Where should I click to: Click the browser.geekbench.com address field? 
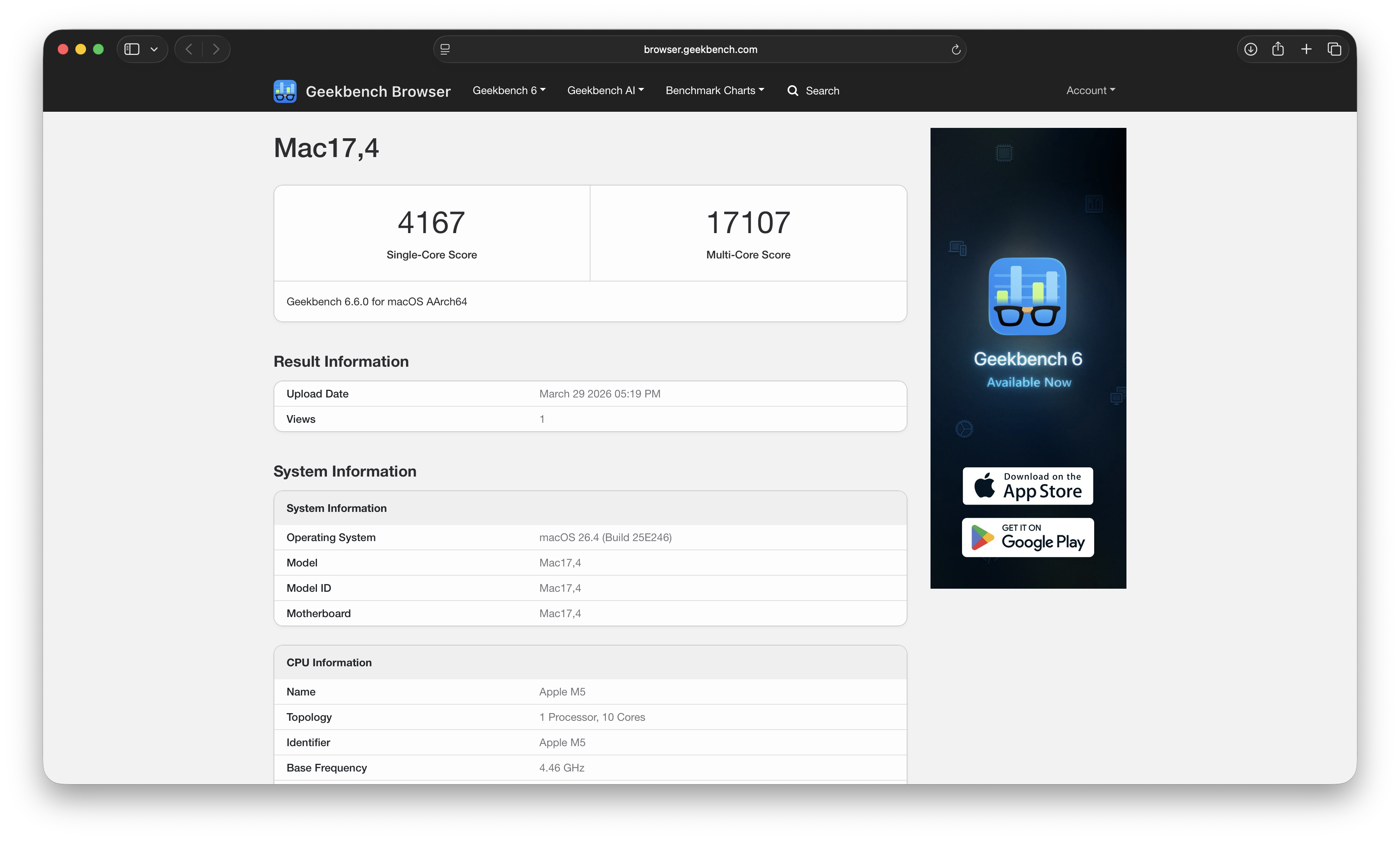700,50
